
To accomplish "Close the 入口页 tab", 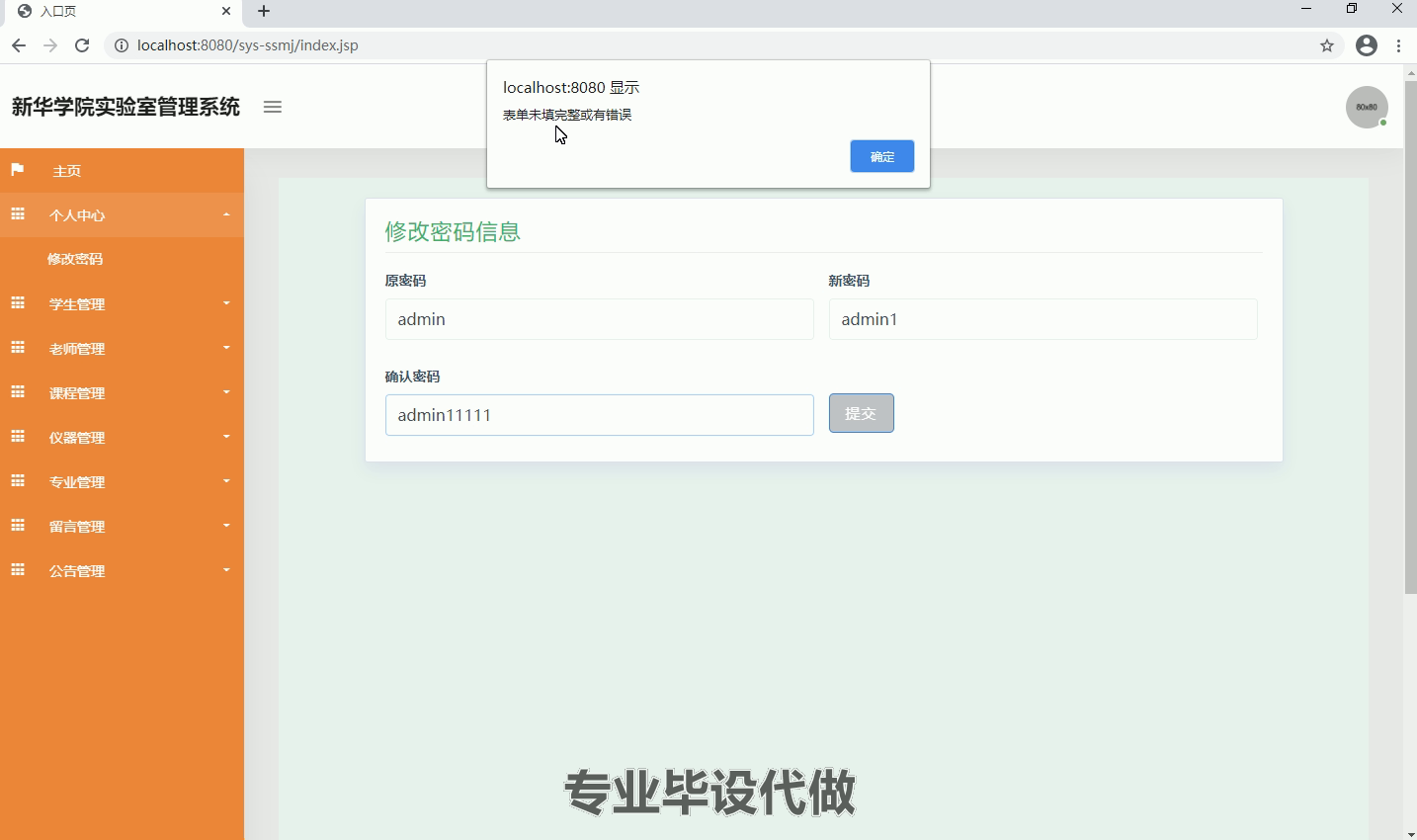I will click(226, 12).
